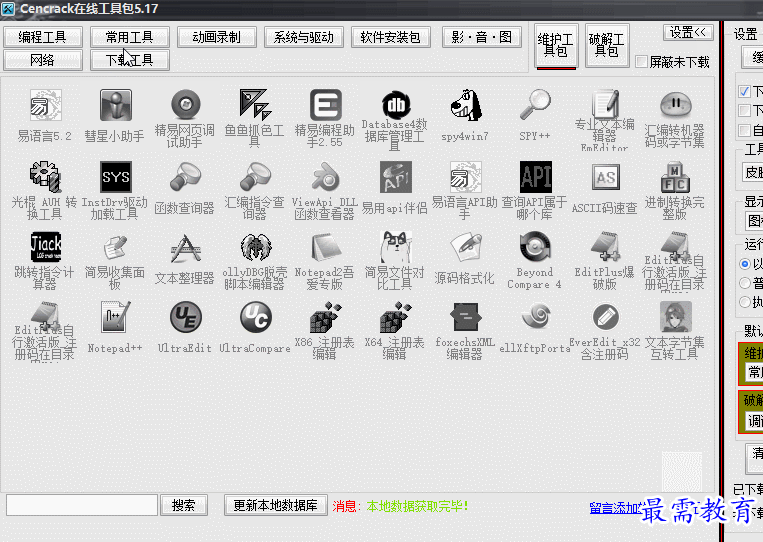The width and height of the screenshot is (763, 542).
Task: Open the 编程工具 category
Action: (43, 37)
